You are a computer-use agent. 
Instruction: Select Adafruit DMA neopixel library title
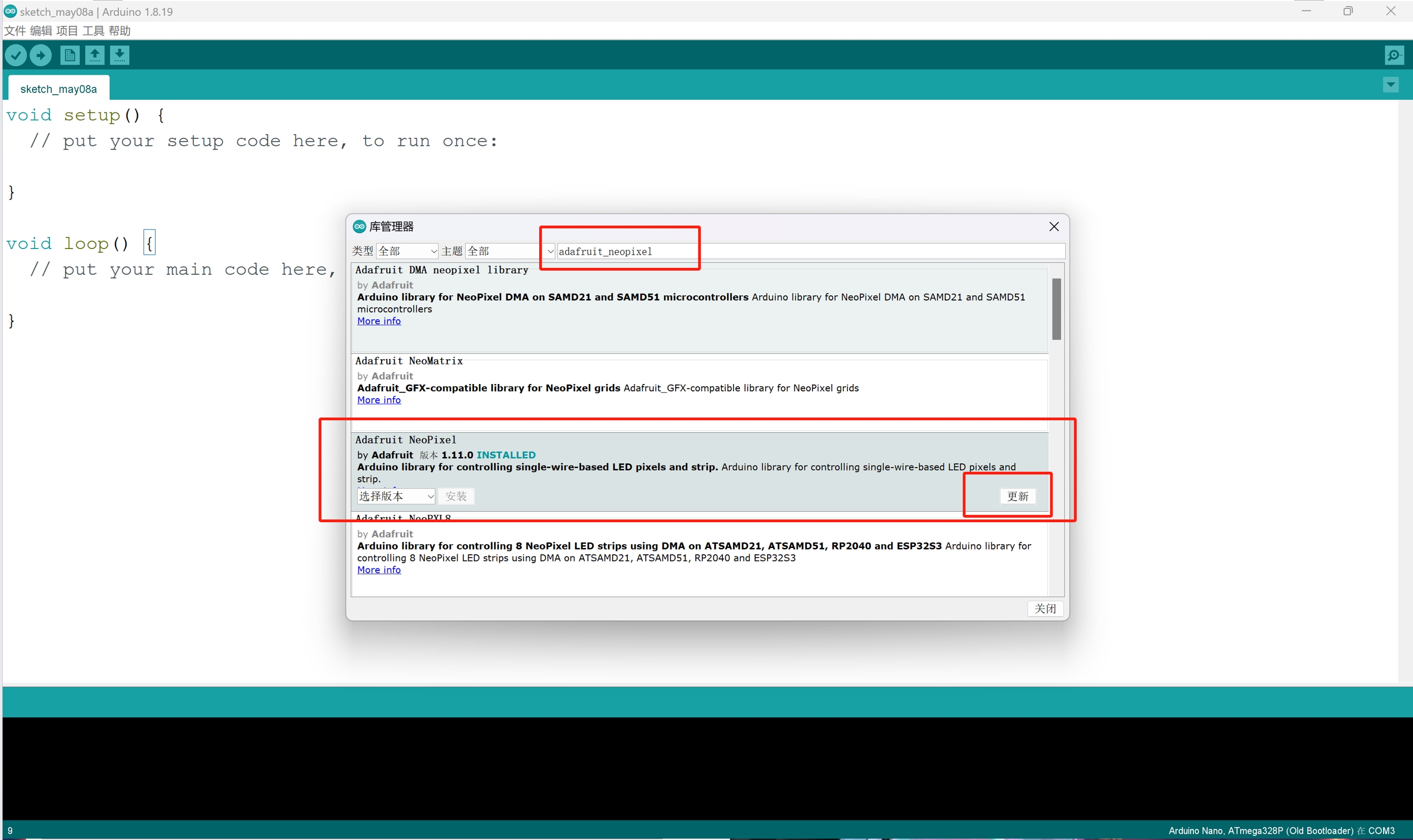441,270
